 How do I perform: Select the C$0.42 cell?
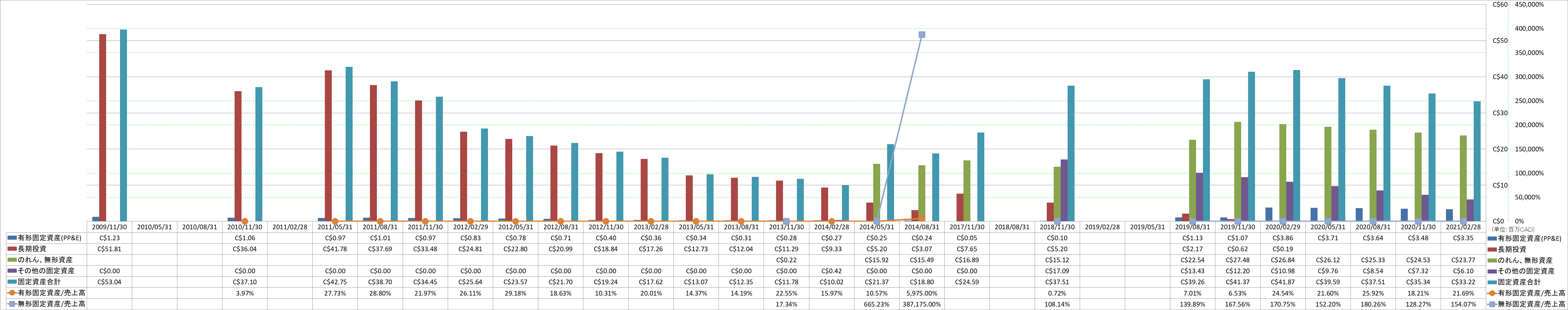point(832,271)
